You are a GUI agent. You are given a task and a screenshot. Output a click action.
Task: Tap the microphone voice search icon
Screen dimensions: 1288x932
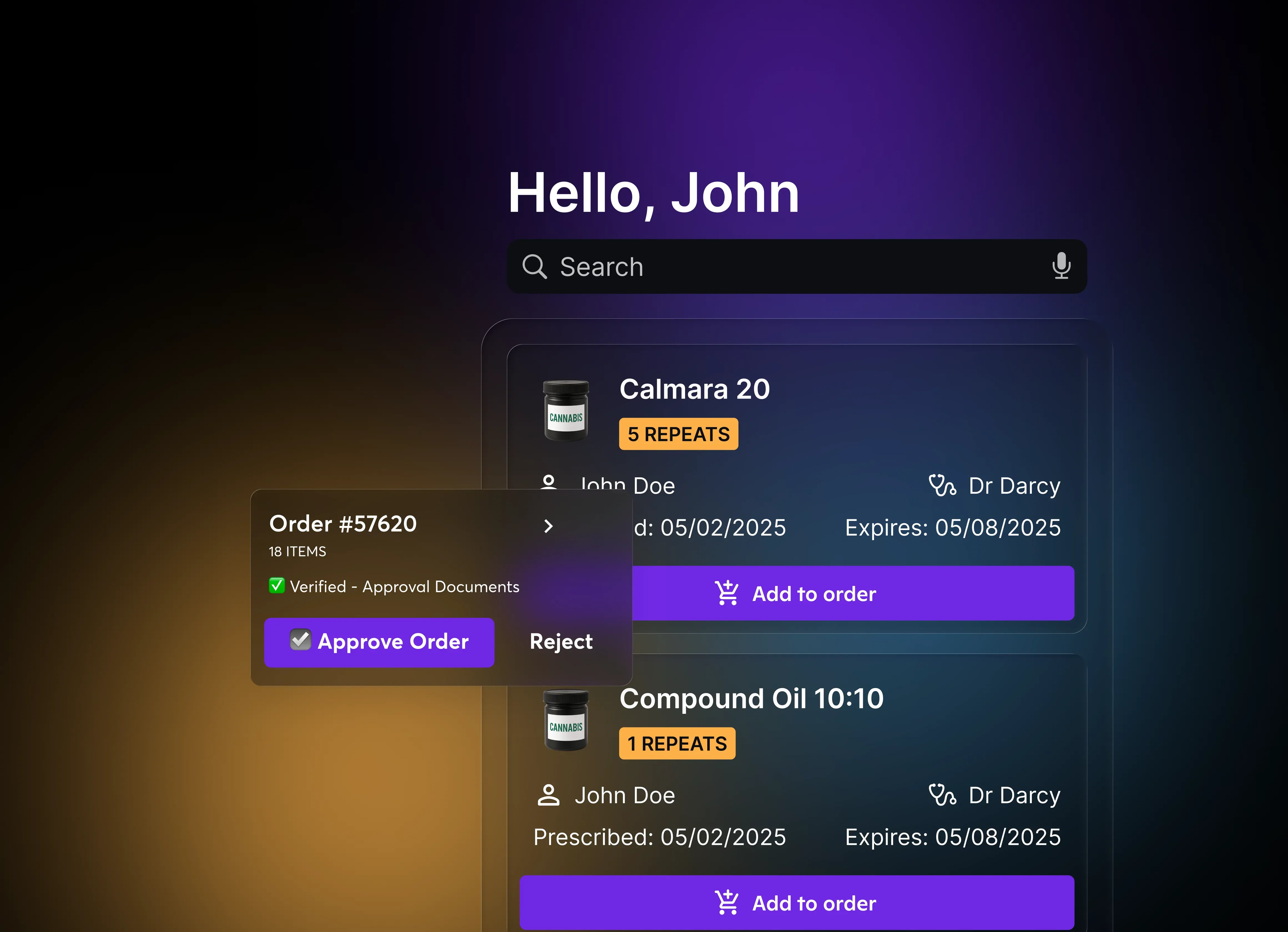pyautogui.click(x=1061, y=266)
